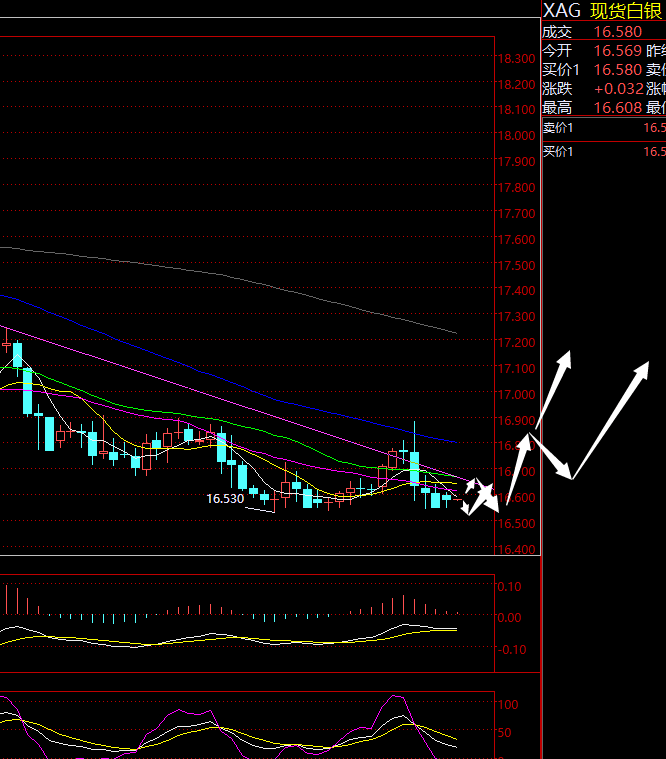Click the 18.000 price axis label
This screenshot has height=759, width=666.
(516, 136)
